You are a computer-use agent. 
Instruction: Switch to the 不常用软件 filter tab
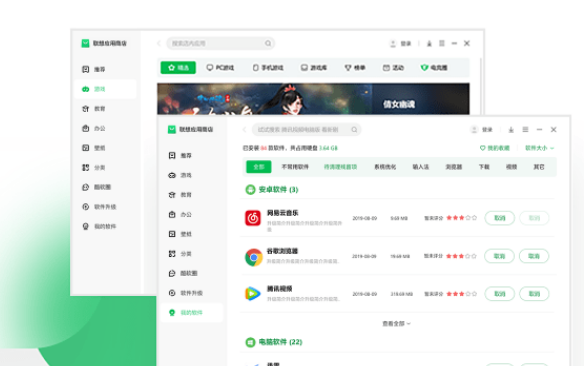coord(295,167)
